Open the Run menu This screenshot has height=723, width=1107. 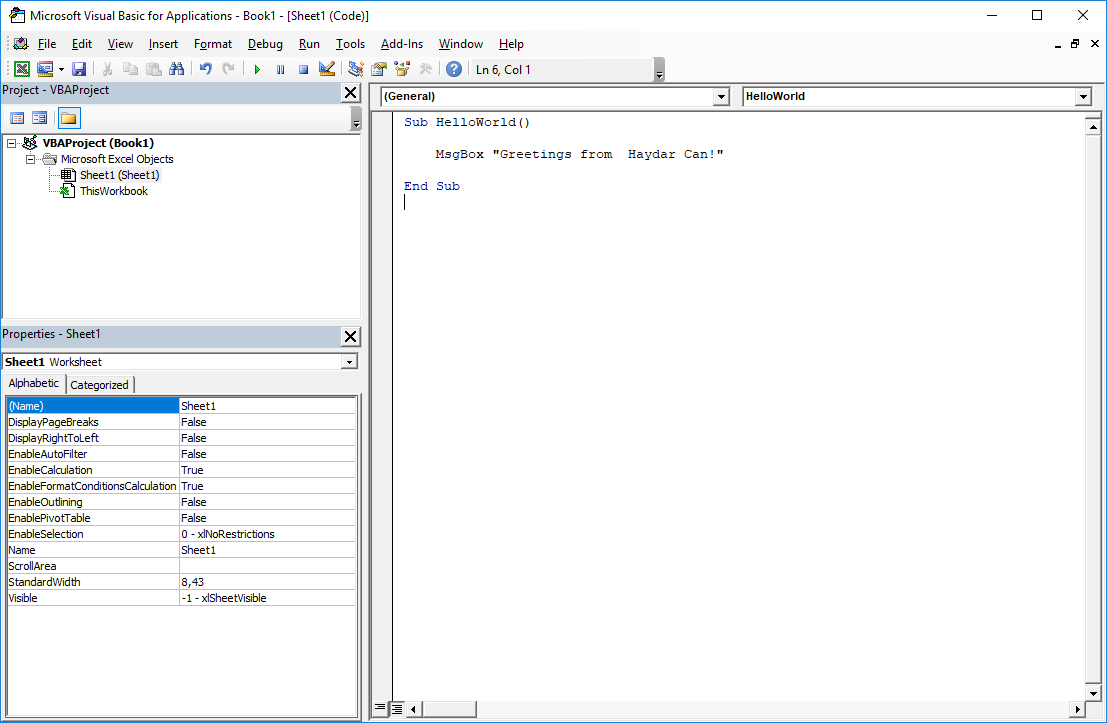point(309,44)
